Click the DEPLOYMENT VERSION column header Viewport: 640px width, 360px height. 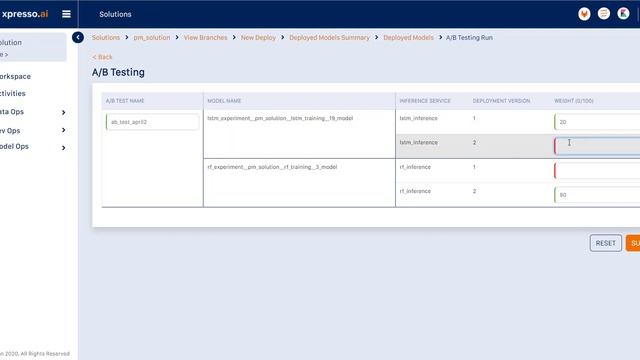point(501,101)
